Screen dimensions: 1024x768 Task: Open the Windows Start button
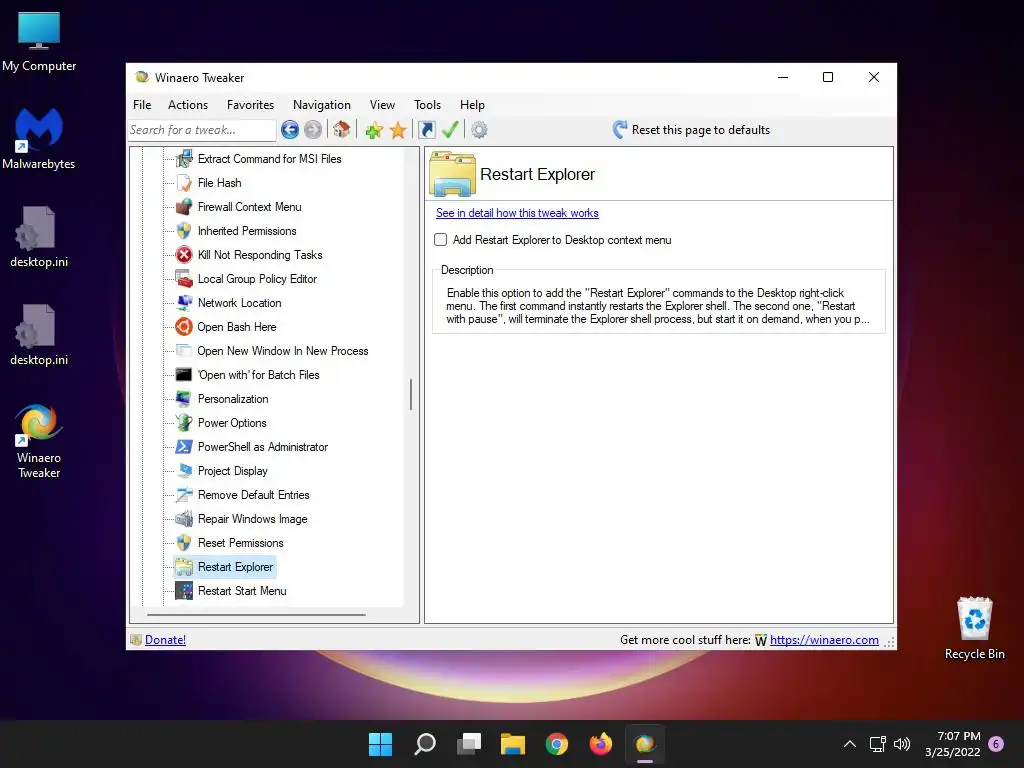[380, 744]
